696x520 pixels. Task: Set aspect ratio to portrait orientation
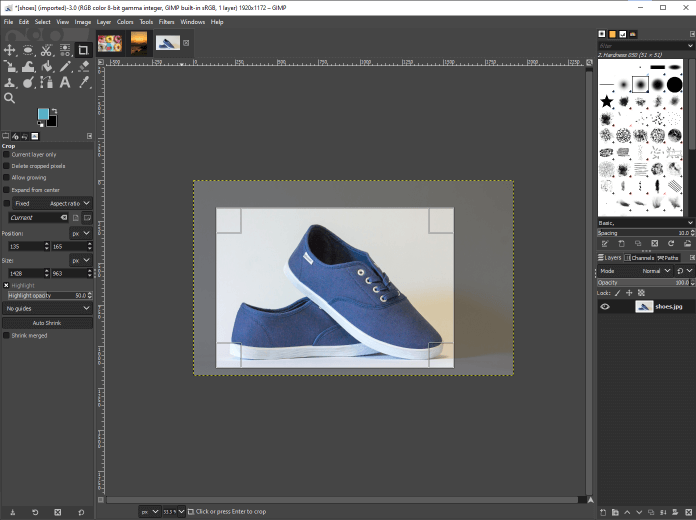tap(76, 218)
